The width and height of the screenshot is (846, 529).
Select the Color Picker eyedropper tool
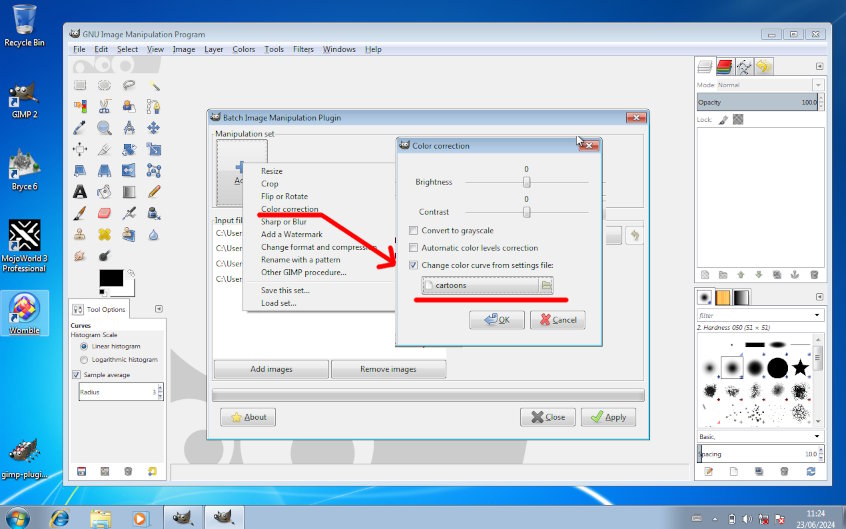pyautogui.click(x=80, y=128)
